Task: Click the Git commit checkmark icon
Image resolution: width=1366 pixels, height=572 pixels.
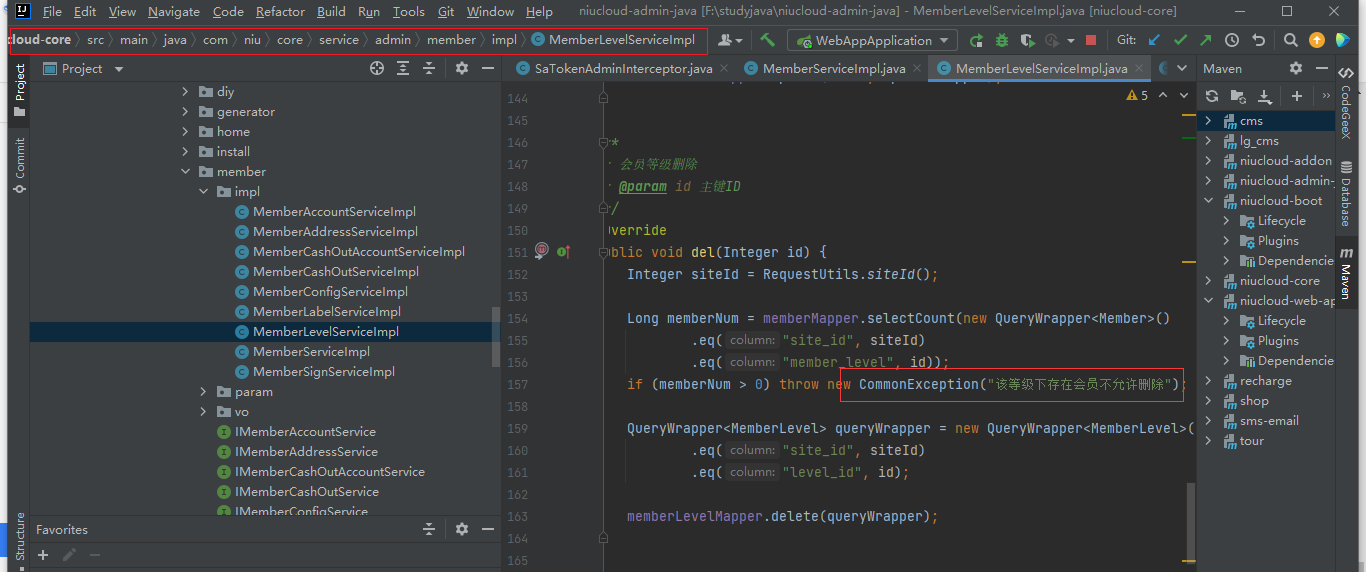Action: click(x=1180, y=40)
